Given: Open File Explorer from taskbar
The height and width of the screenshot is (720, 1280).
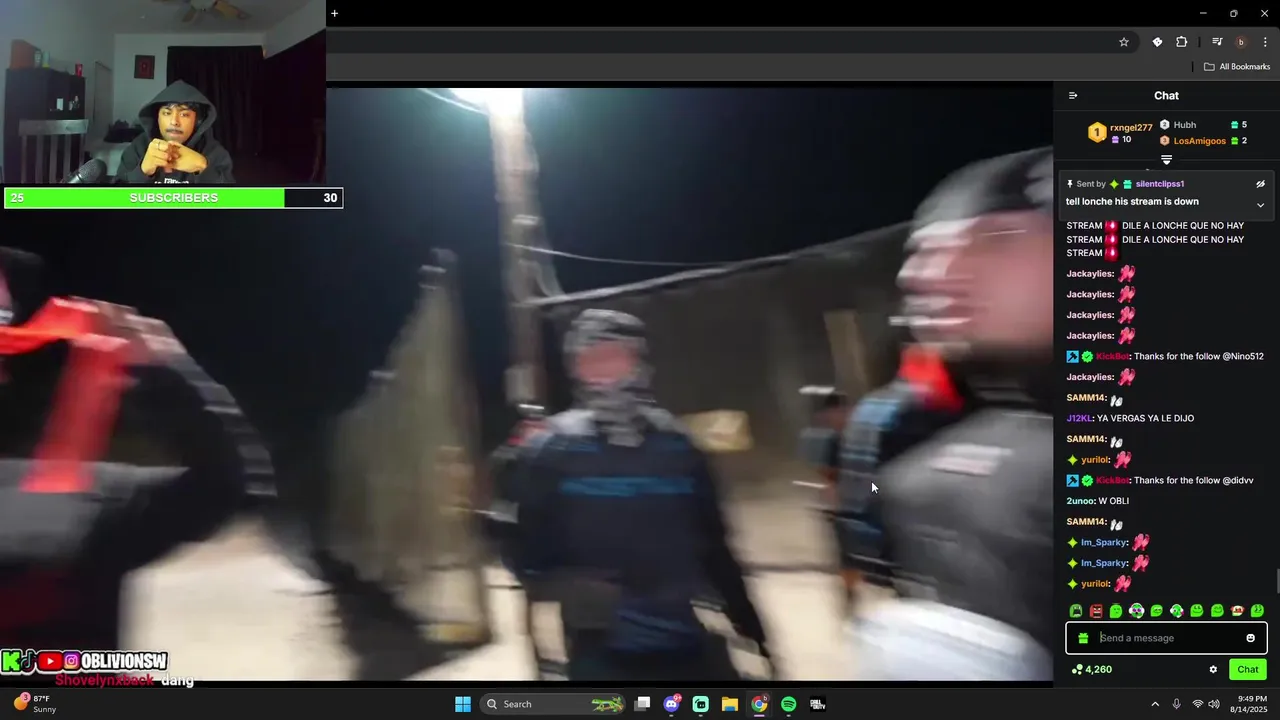Looking at the screenshot, I should coord(730,704).
